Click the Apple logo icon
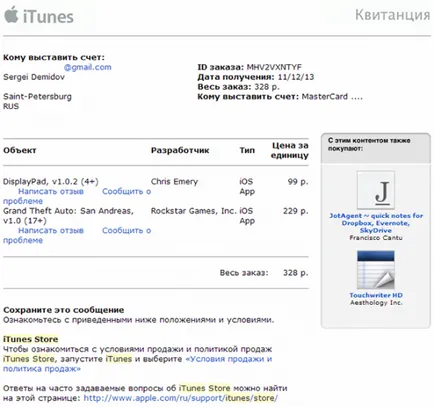 tap(11, 15)
